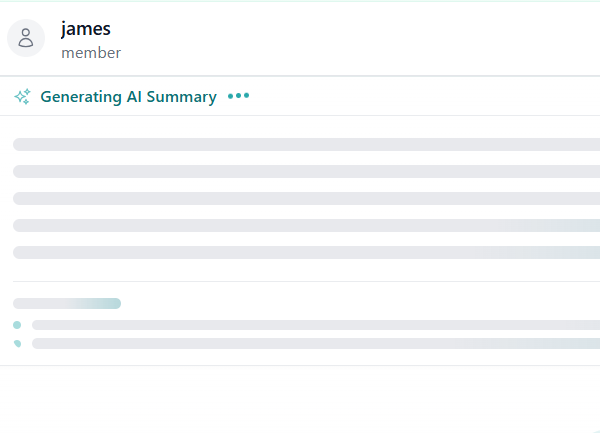The image size is (600, 433).
Task: Click the AI sparkle icon
Action: click(22, 97)
